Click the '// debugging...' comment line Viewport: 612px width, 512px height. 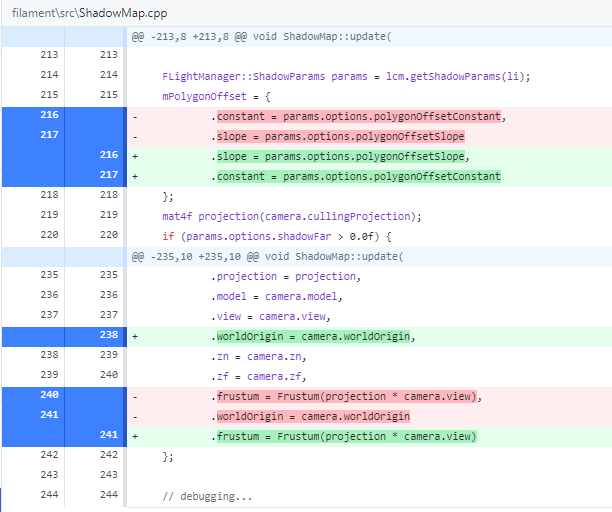[x=207, y=496]
